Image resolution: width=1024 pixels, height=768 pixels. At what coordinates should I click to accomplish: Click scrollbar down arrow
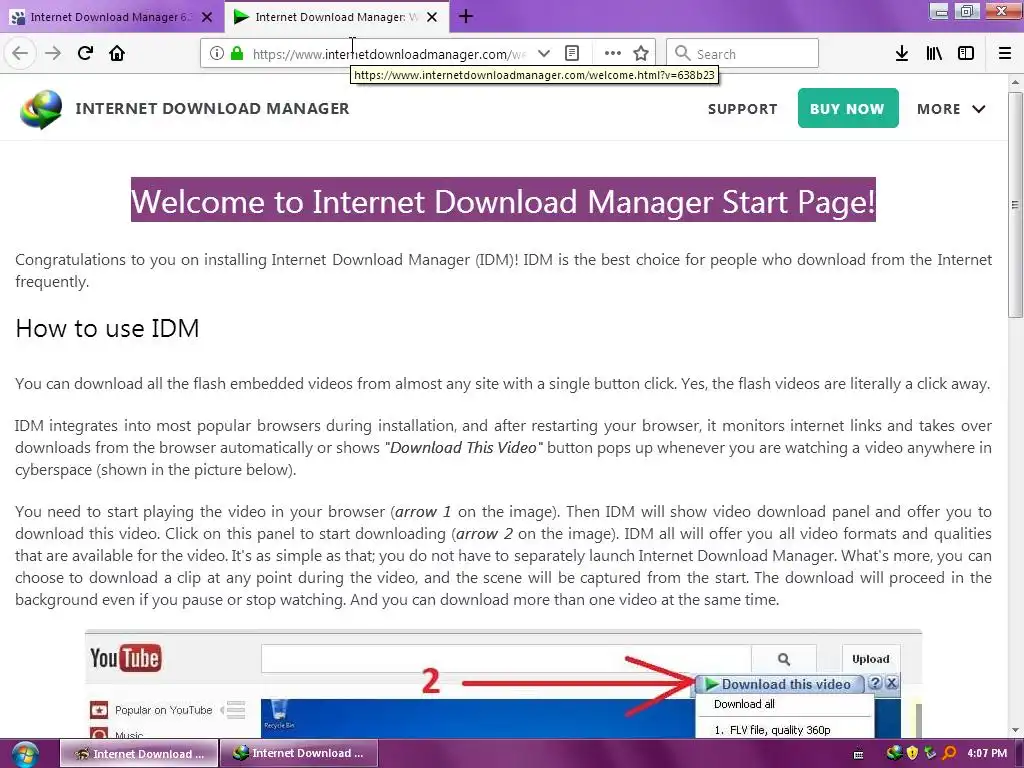(1015, 730)
